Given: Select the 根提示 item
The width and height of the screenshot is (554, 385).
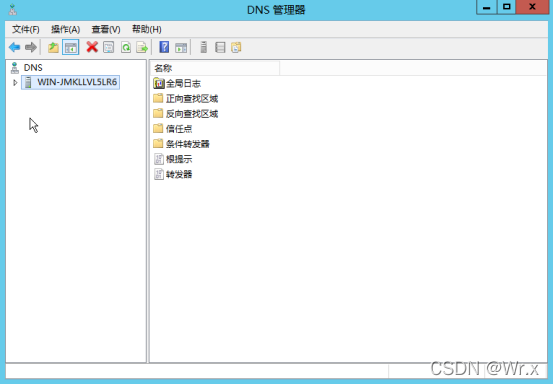Looking at the screenshot, I should click(x=173, y=159).
